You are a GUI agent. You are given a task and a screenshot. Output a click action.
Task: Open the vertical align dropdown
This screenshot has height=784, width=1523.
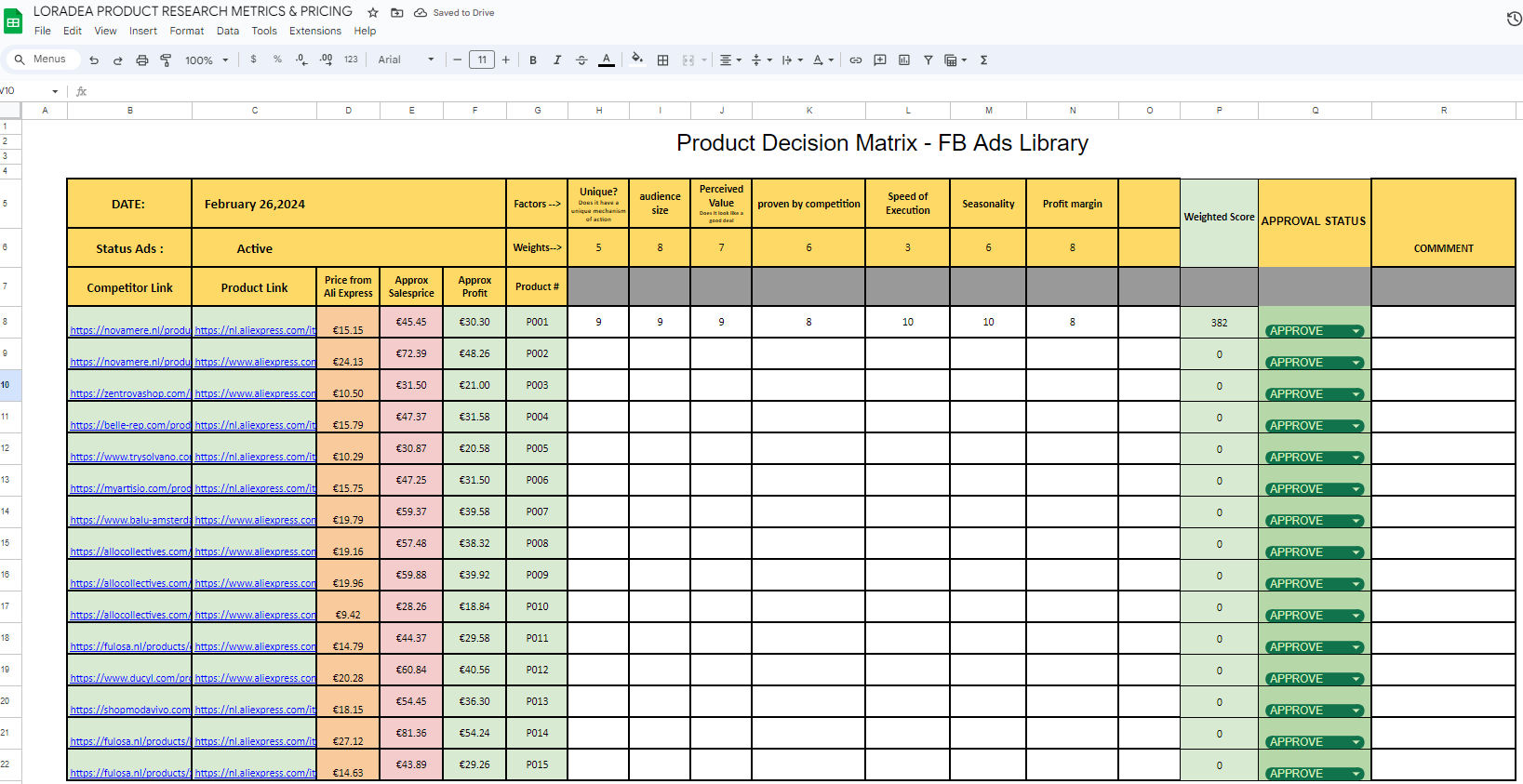click(762, 60)
